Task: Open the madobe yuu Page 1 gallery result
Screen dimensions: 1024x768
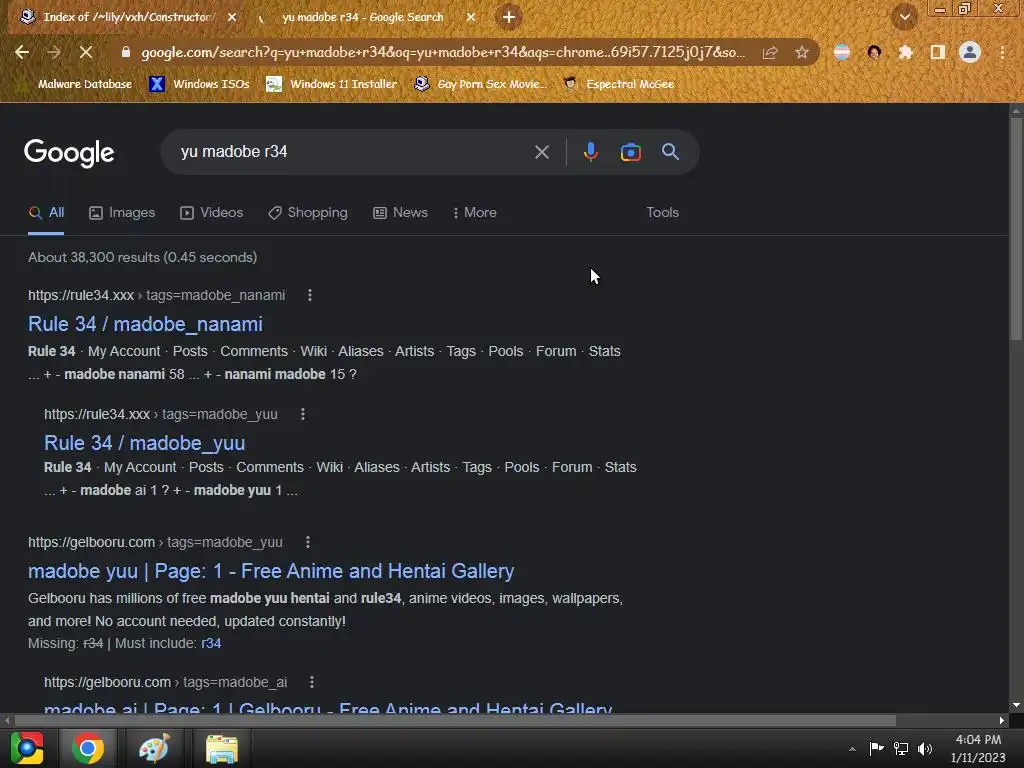Action: pyautogui.click(x=271, y=571)
